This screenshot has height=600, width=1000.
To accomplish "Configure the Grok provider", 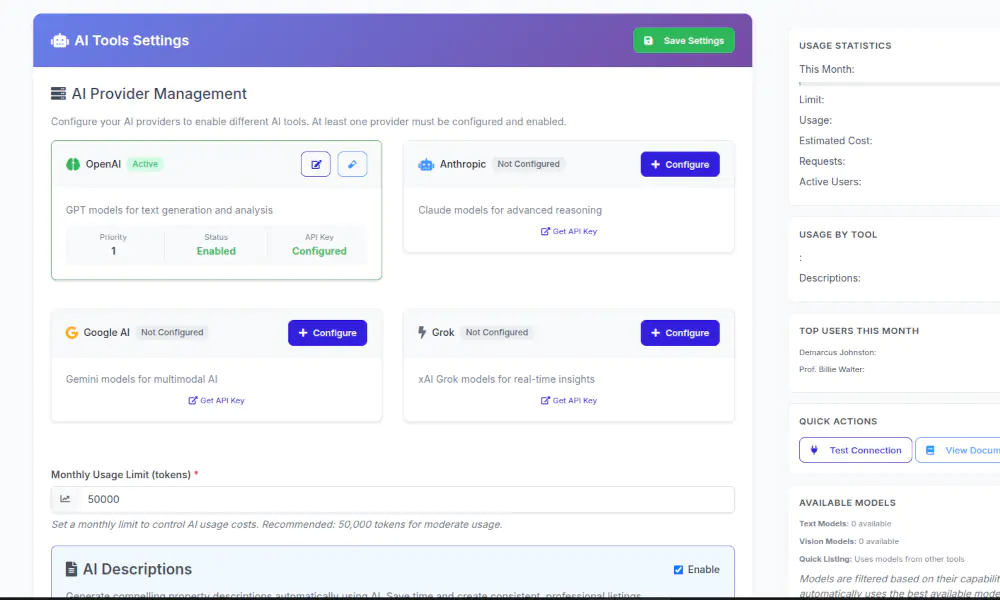I will 680,332.
